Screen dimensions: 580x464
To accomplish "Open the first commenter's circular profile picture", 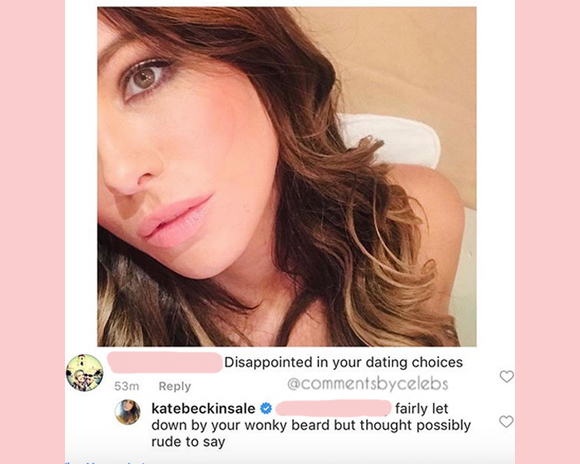I will (85, 373).
